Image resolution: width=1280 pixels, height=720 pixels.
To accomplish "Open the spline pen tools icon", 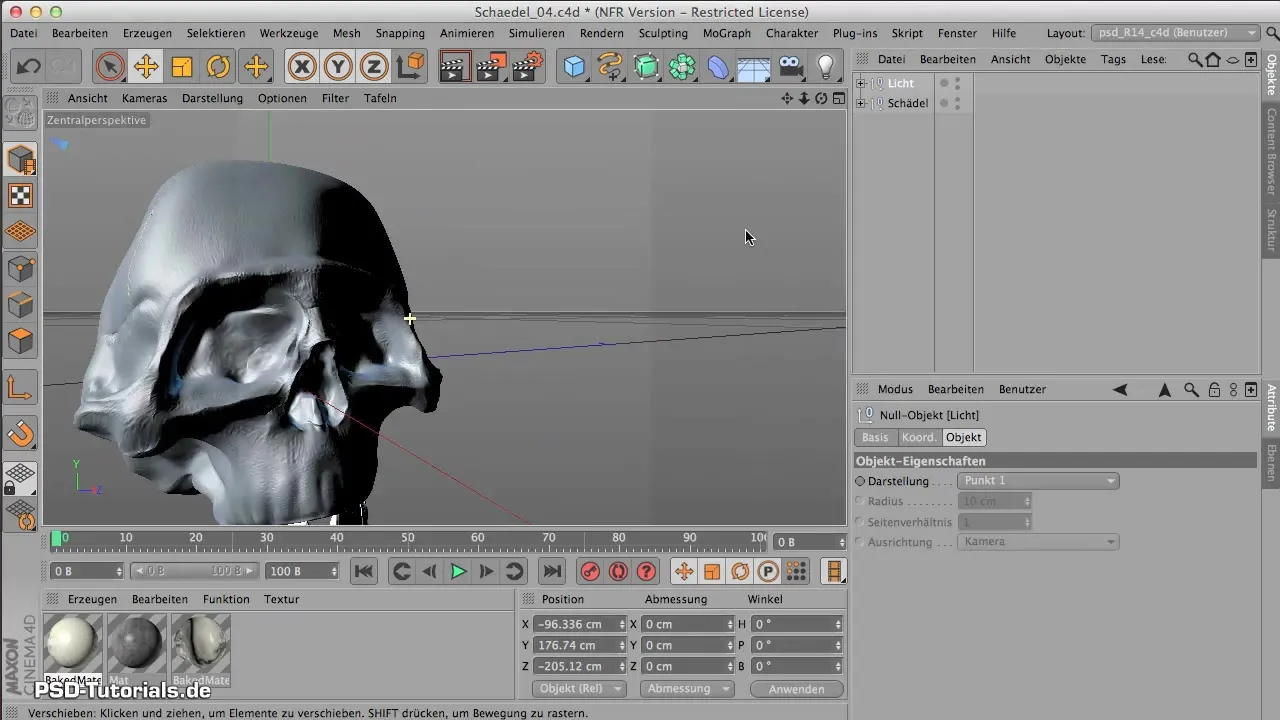I will 610,67.
